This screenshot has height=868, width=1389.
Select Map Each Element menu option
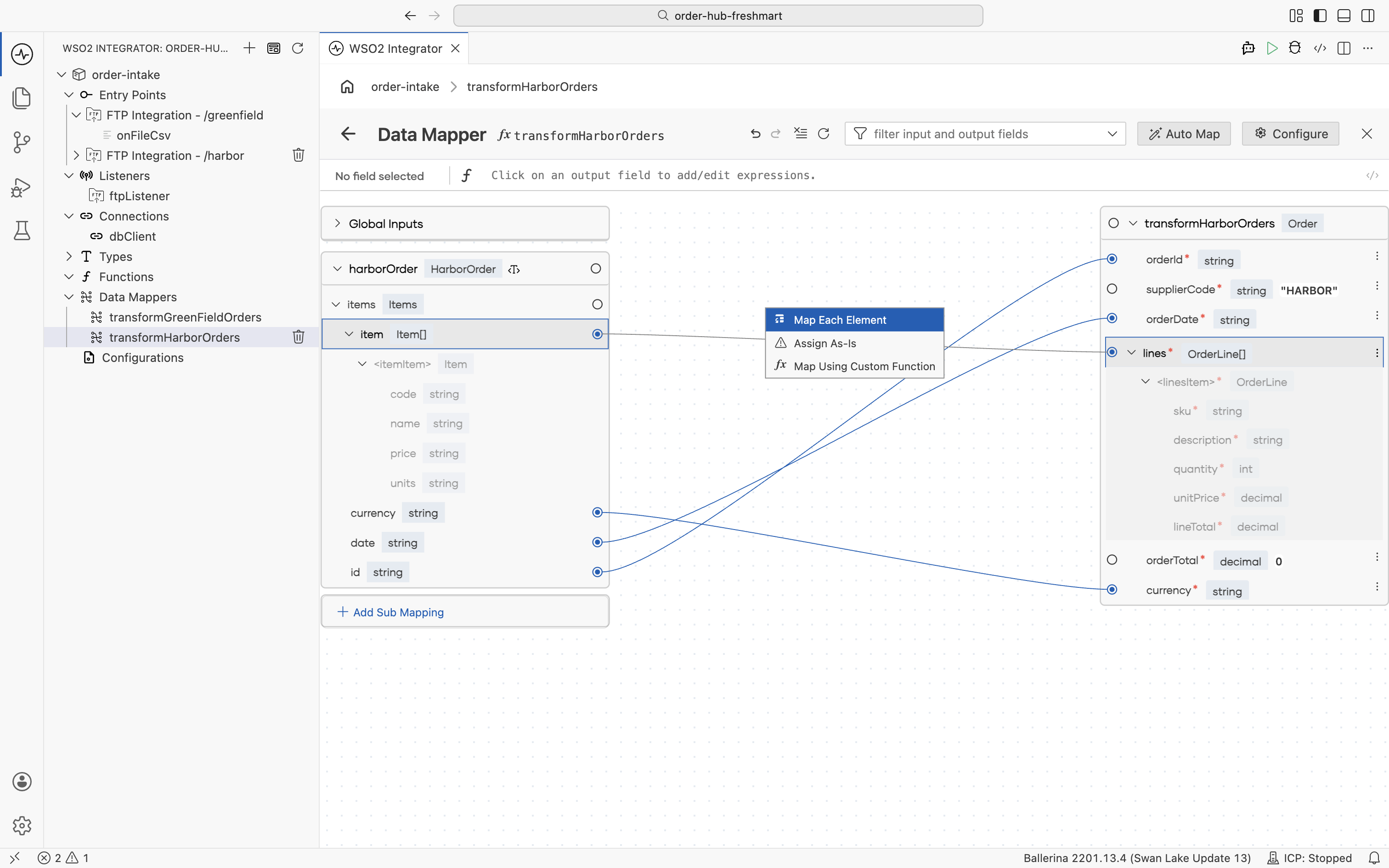tap(855, 320)
